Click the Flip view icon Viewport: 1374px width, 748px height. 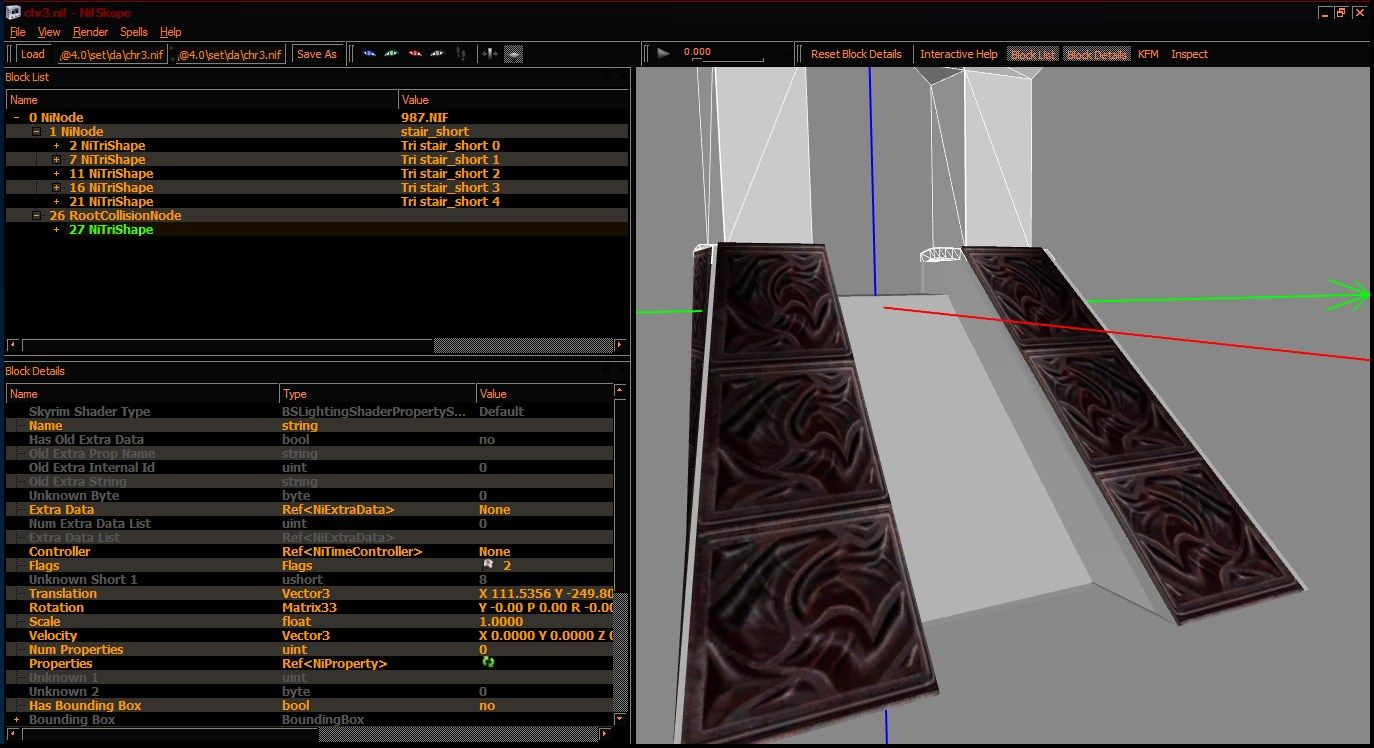pos(490,54)
